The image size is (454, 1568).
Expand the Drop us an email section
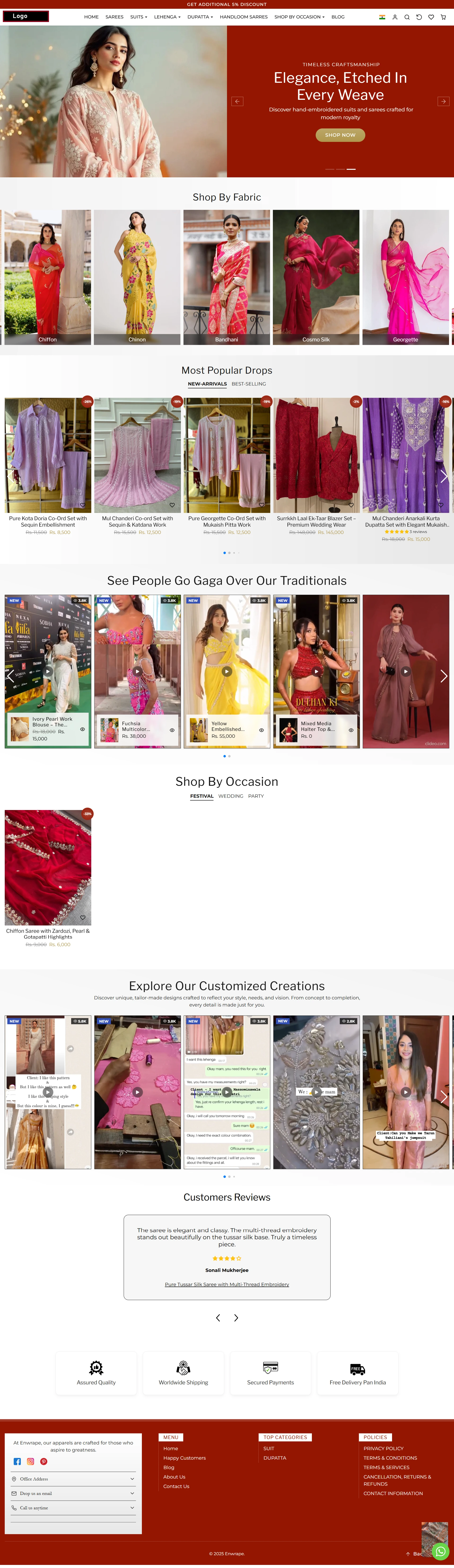73,1494
